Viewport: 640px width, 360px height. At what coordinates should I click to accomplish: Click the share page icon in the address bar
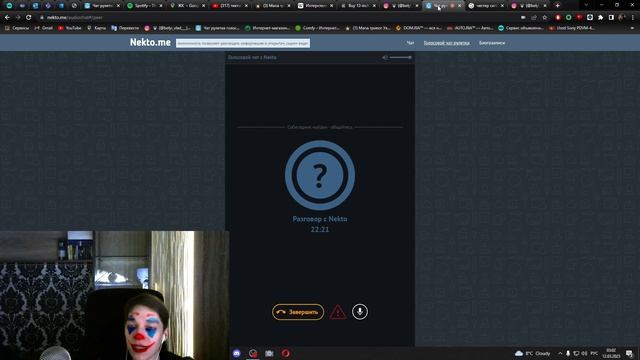tap(534, 18)
